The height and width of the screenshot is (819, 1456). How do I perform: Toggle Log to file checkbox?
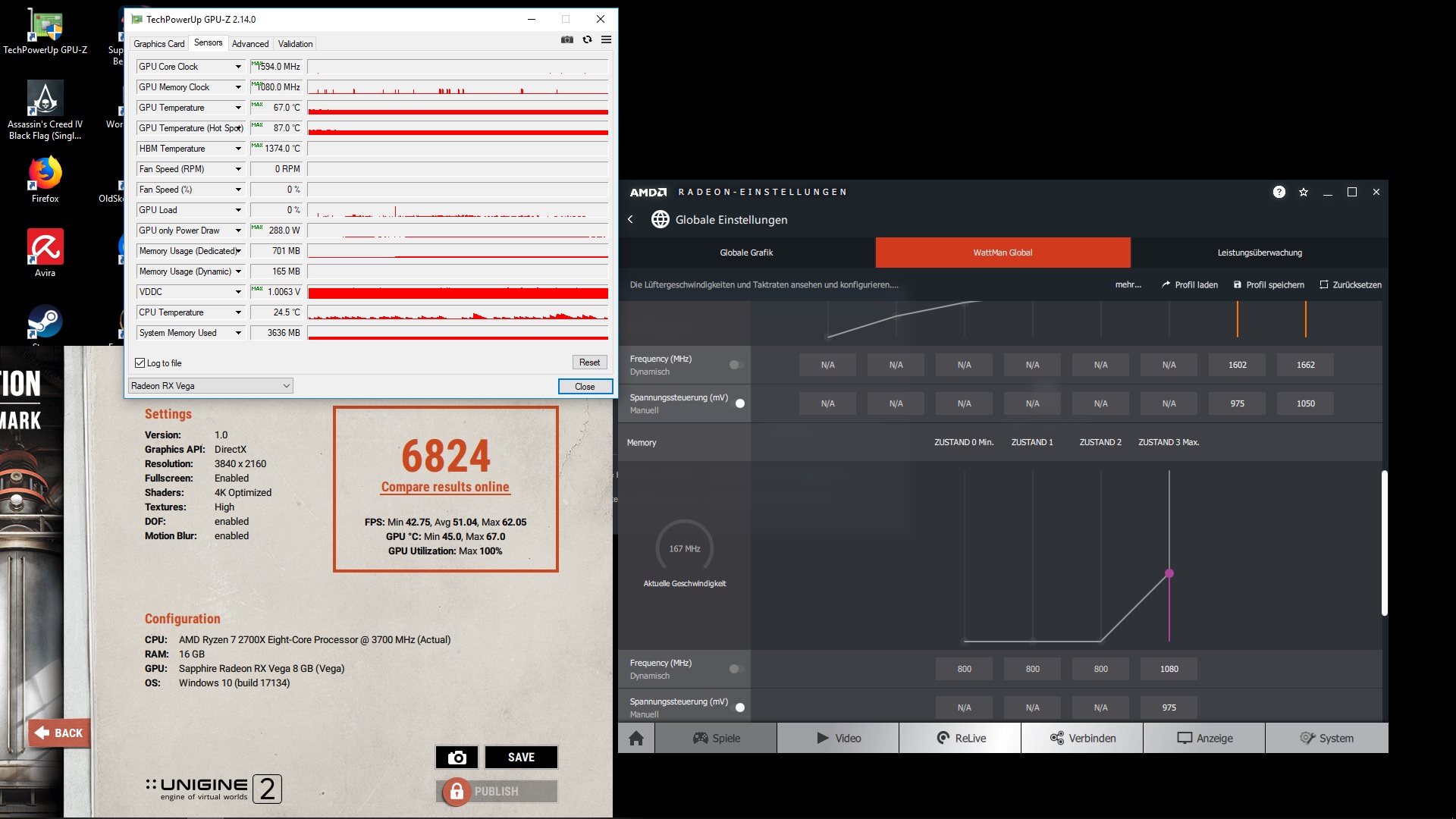tap(140, 363)
